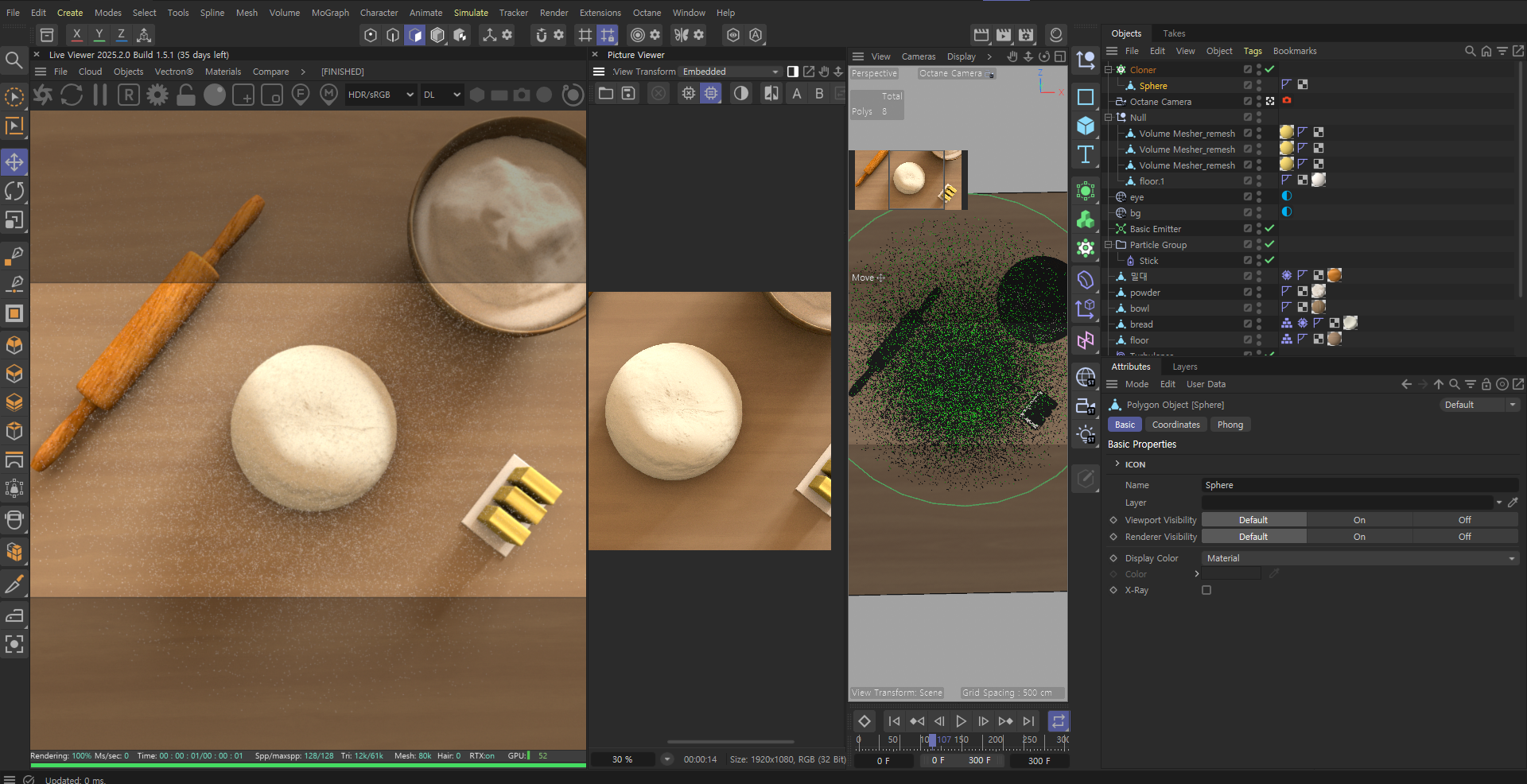1527x784 pixels.
Task: Open folder icon in Picture Viewer
Action: click(x=606, y=94)
